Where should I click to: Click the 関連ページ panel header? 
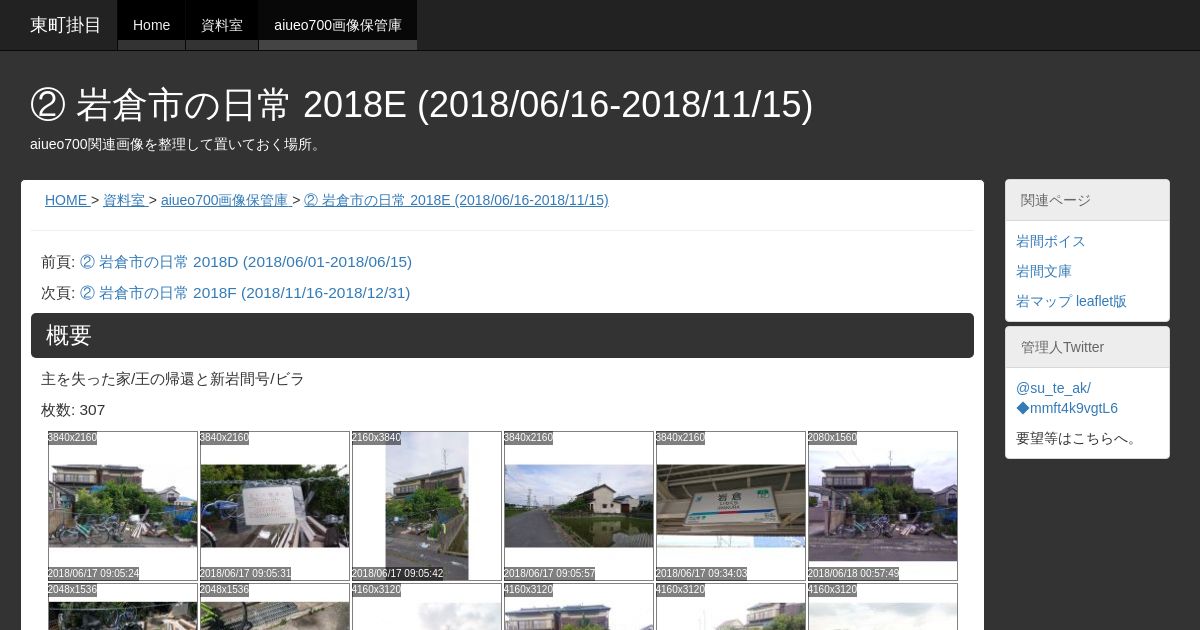(1087, 200)
